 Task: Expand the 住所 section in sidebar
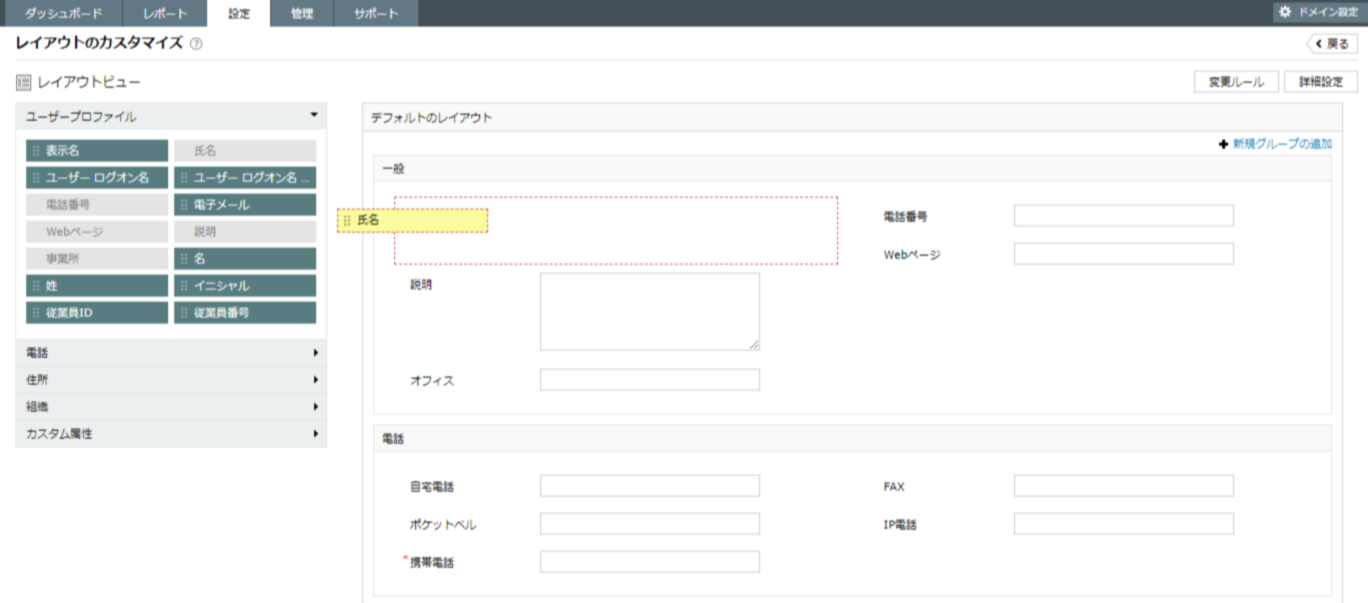315,380
